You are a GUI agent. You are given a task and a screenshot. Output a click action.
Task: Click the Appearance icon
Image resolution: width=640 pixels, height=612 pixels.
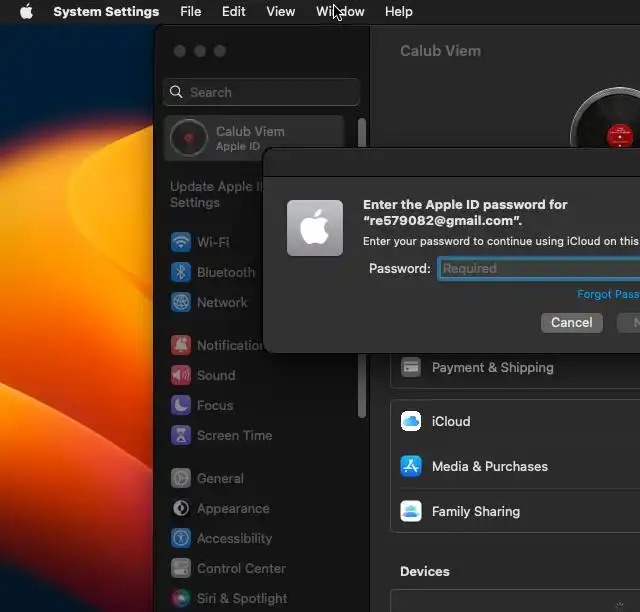[x=181, y=508]
